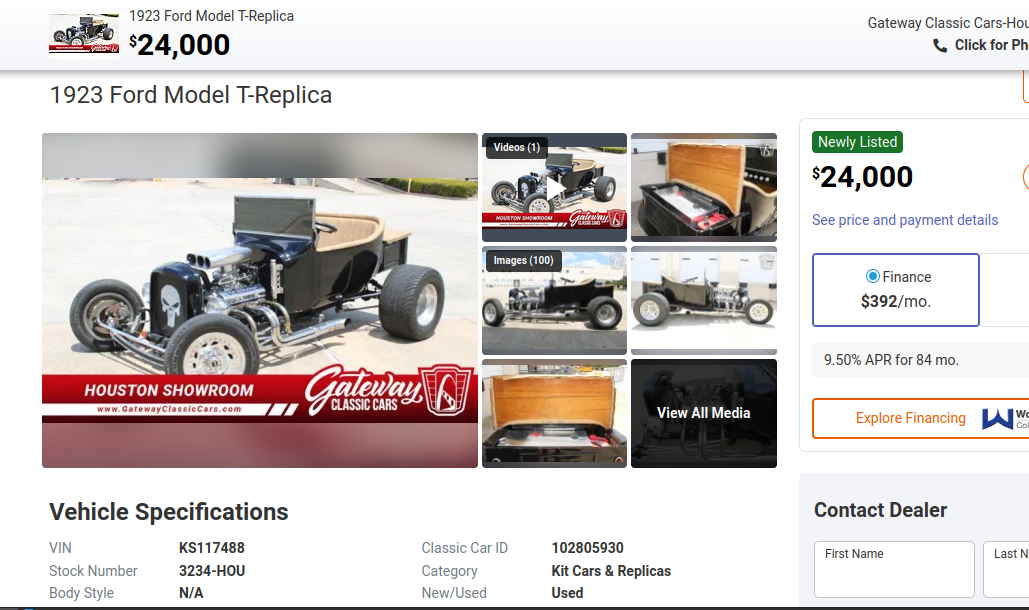Screen dimensions: 1029x610
Task: Focus the Last Name input field
Action: coord(1006,569)
